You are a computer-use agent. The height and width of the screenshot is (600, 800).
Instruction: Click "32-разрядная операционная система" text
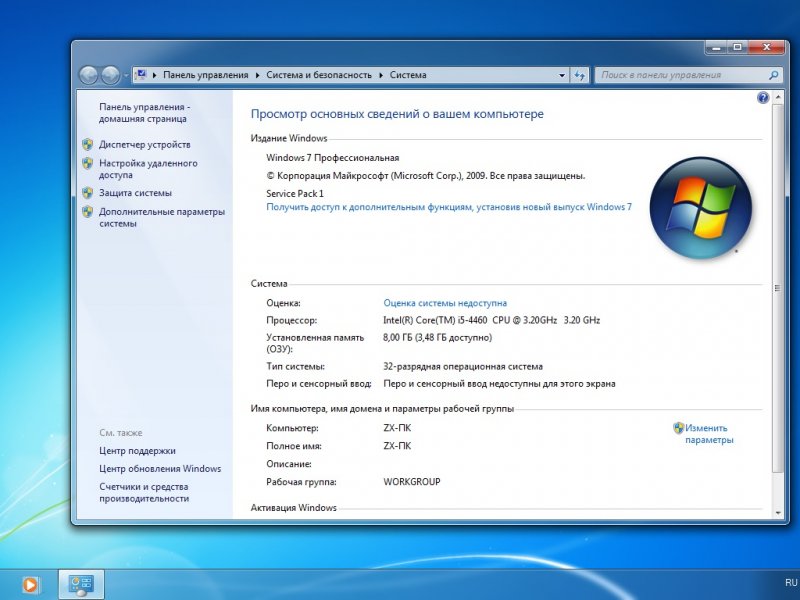click(x=463, y=367)
